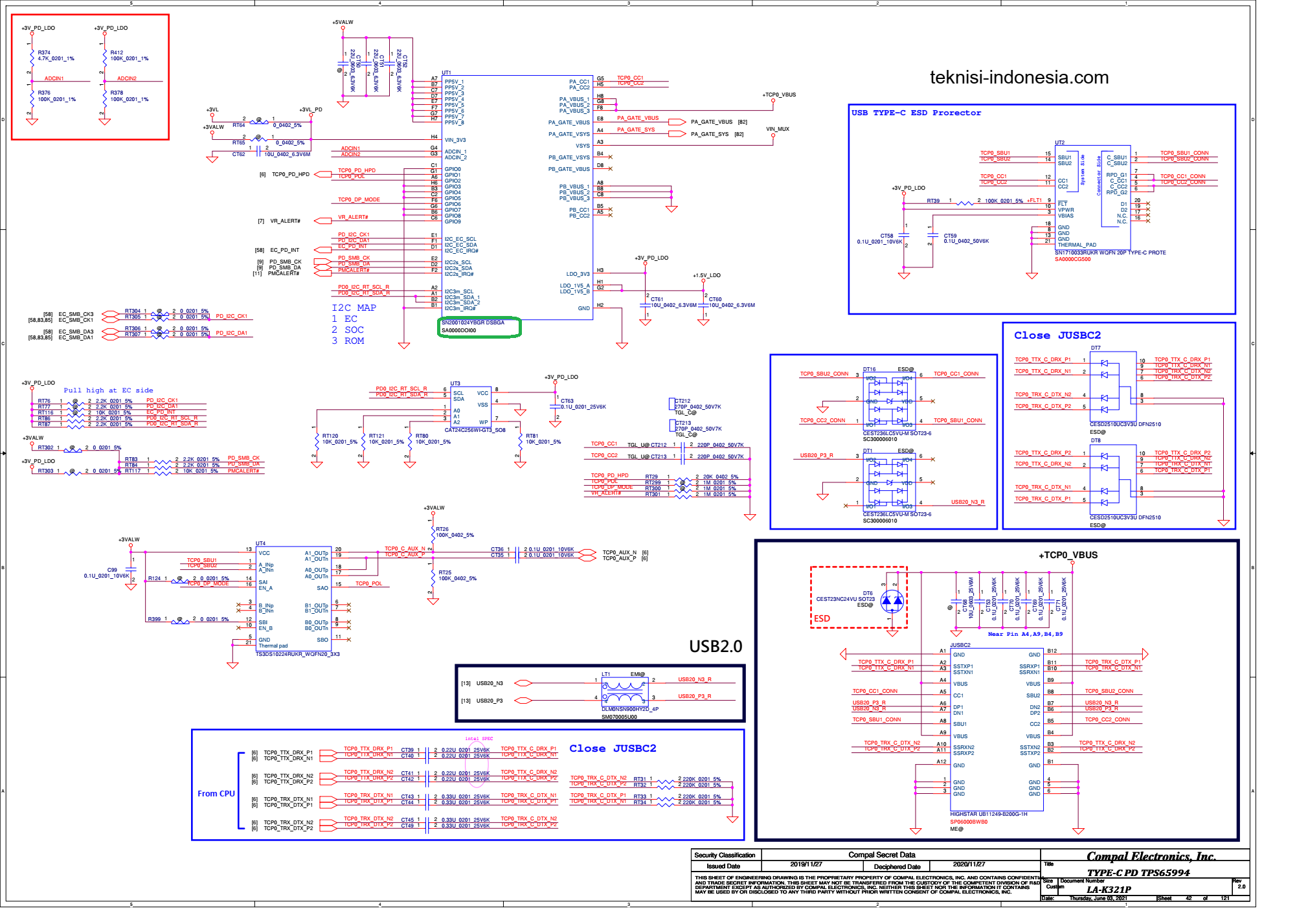The image size is (1308, 924).
Task: Select the VIN_MUX net label
Action: 778,129
